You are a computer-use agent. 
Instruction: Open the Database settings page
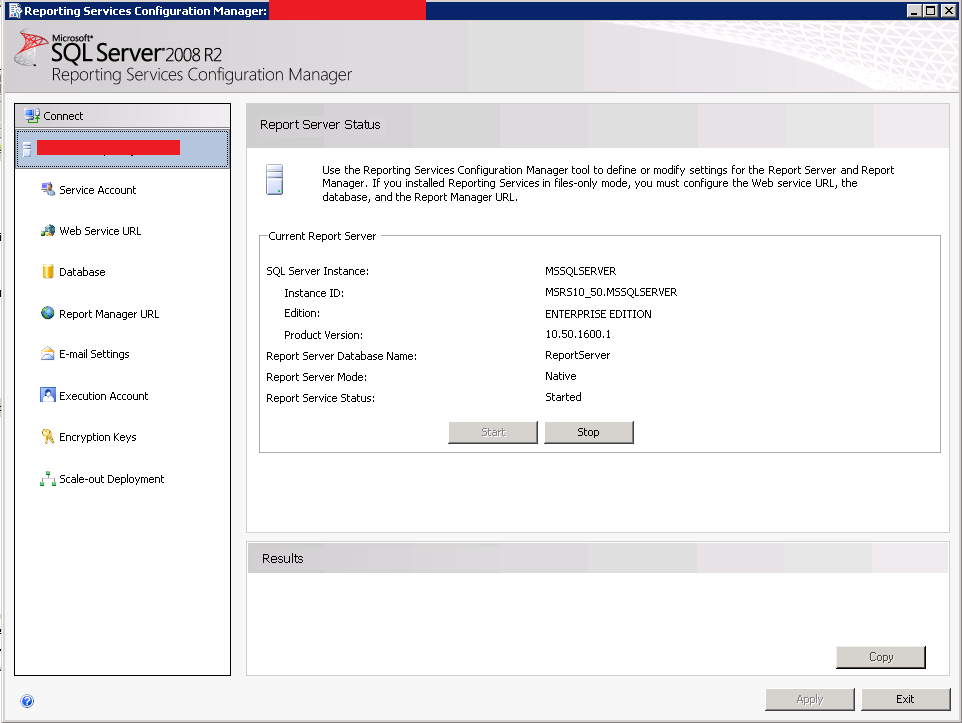82,272
